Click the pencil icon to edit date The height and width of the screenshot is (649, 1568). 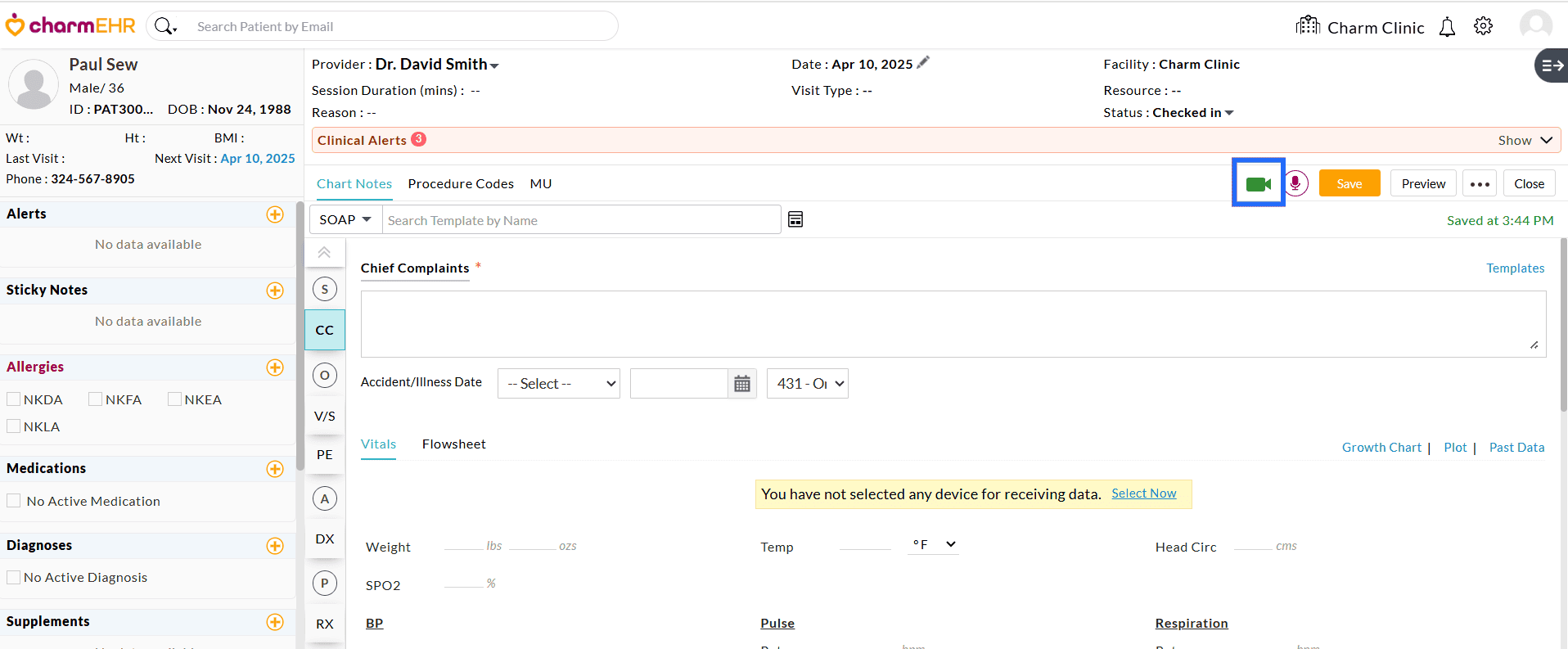click(923, 63)
